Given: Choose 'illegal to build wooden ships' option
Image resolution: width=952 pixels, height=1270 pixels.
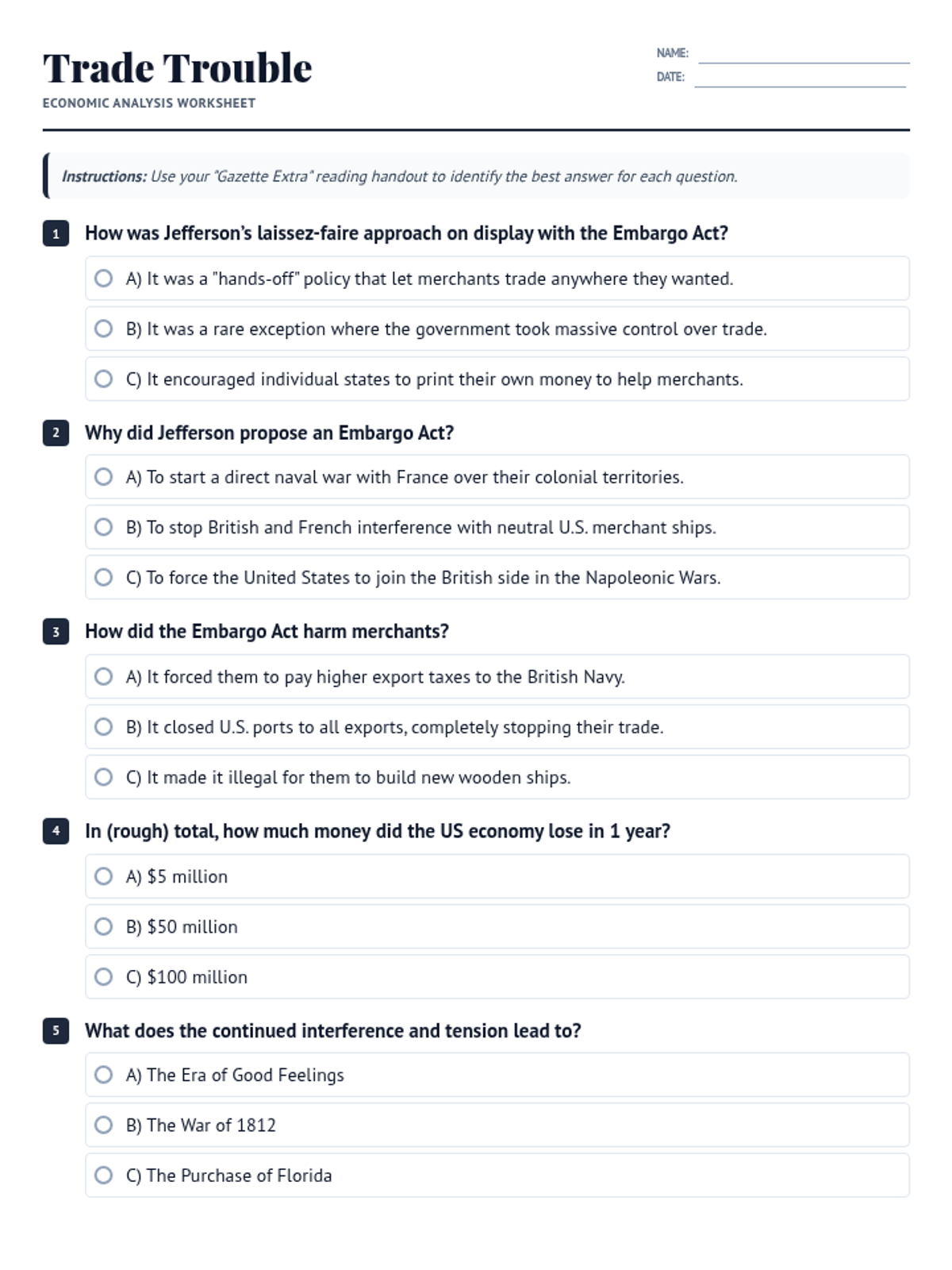Looking at the screenshot, I should coord(497,777).
